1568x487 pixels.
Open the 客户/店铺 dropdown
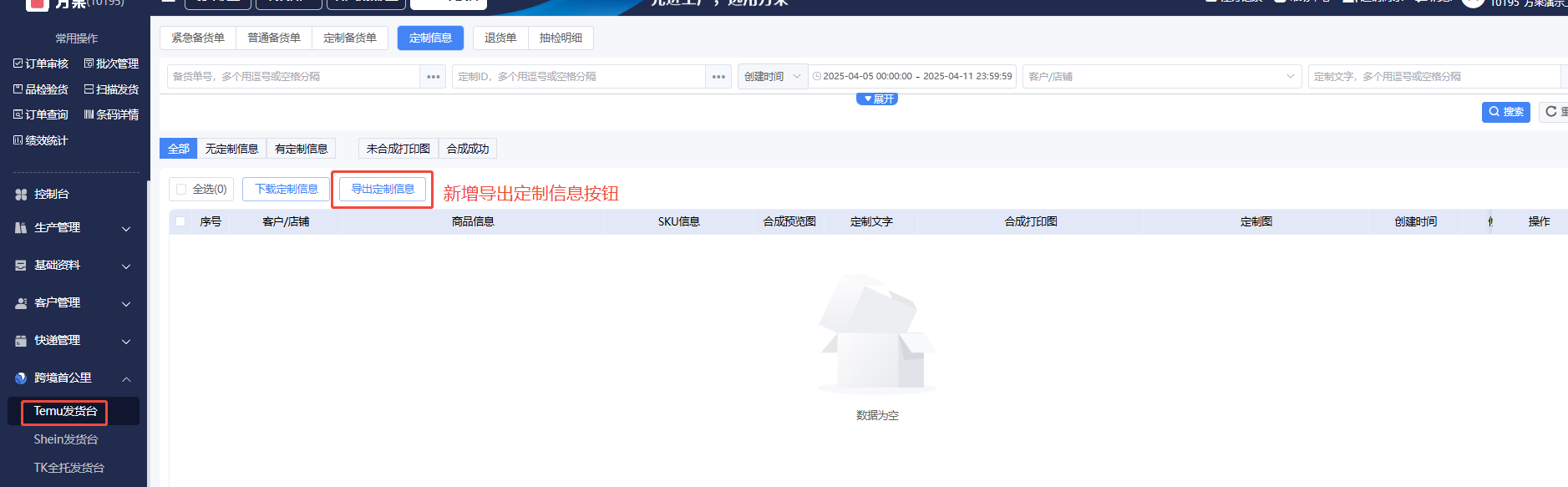1161,77
